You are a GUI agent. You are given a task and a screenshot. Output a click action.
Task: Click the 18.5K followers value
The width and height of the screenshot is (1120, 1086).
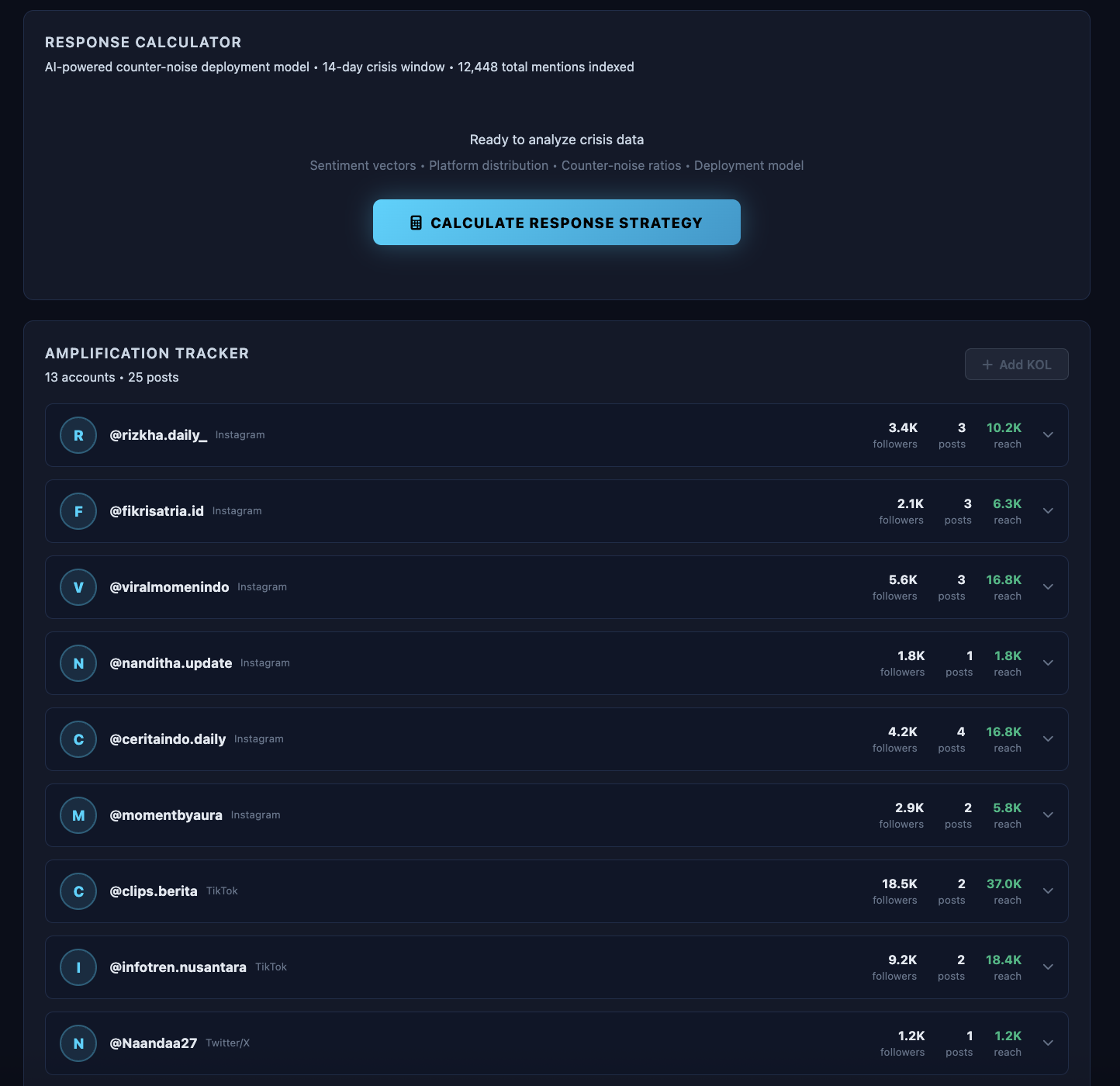[900, 884]
